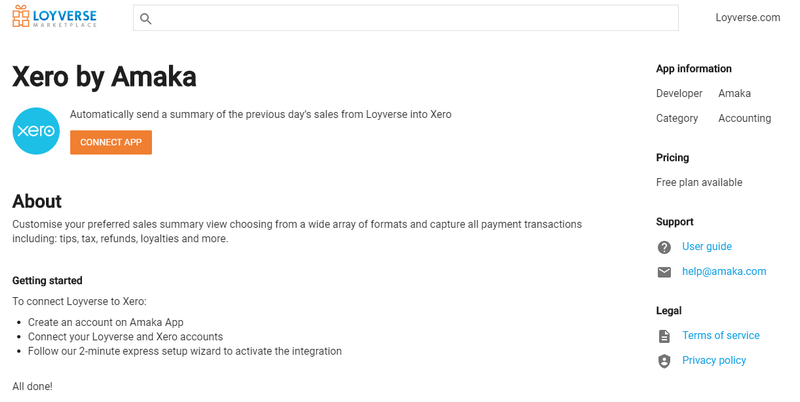Click the round Xero app logo
The image size is (800, 402).
click(36, 131)
